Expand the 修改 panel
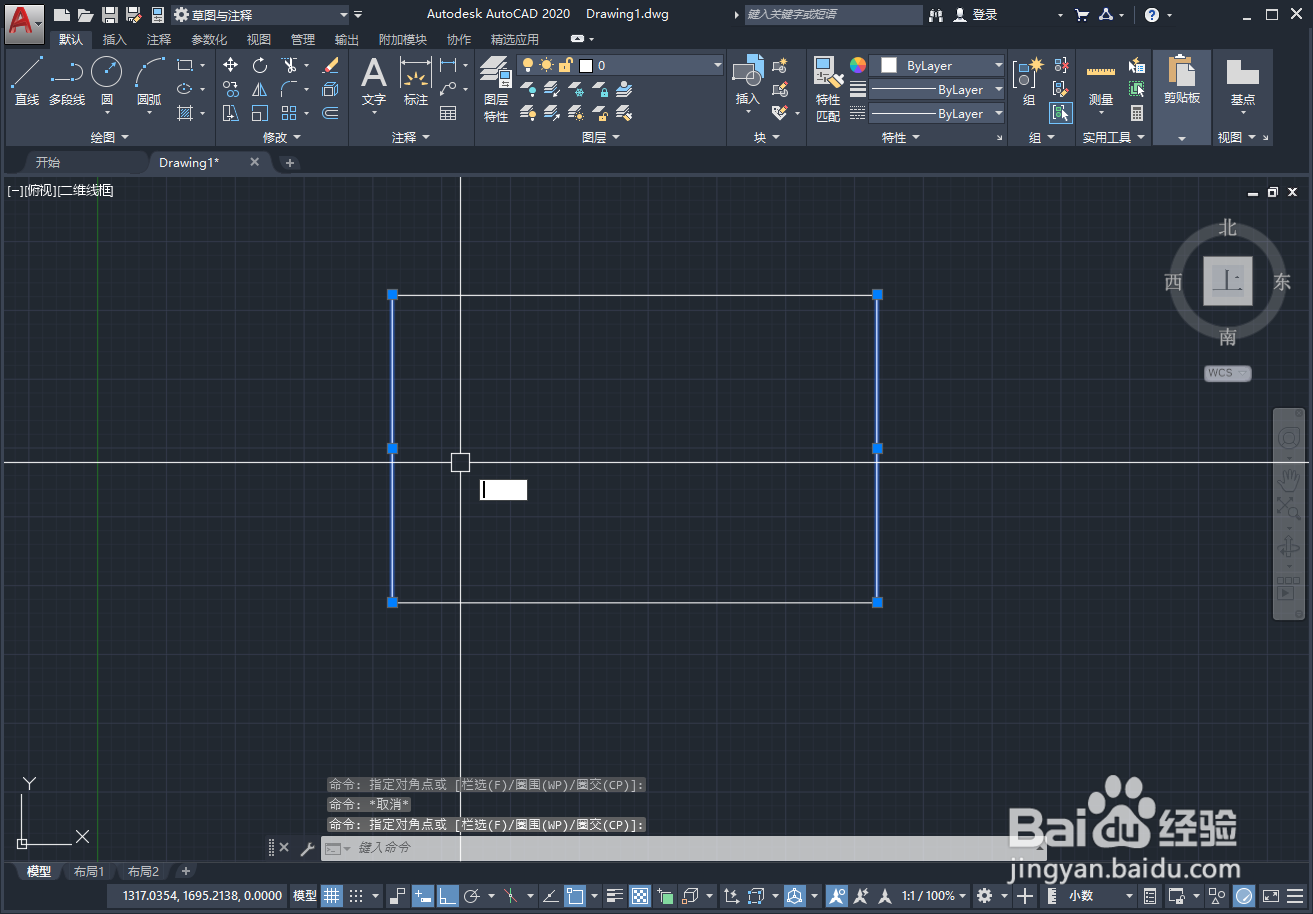The width and height of the screenshot is (1313, 914). click(282, 137)
